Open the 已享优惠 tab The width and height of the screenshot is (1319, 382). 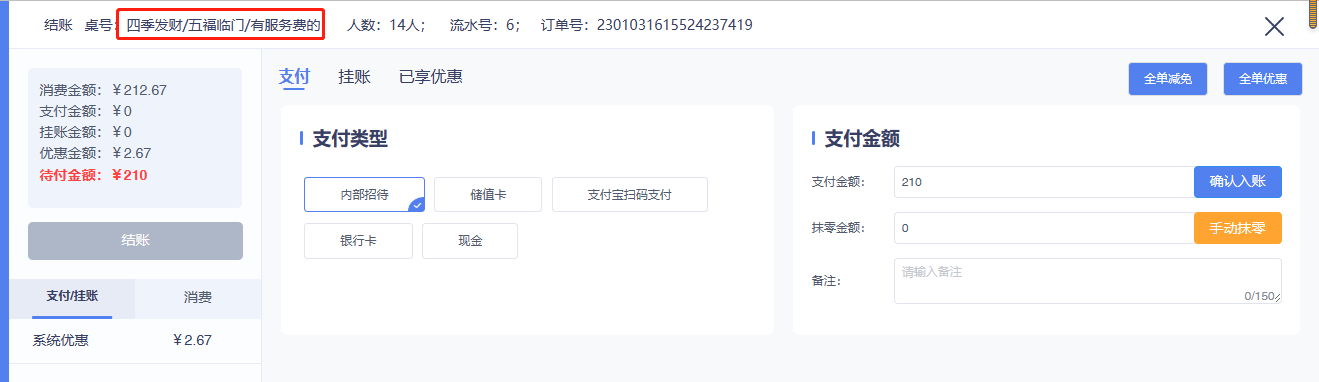coord(430,77)
